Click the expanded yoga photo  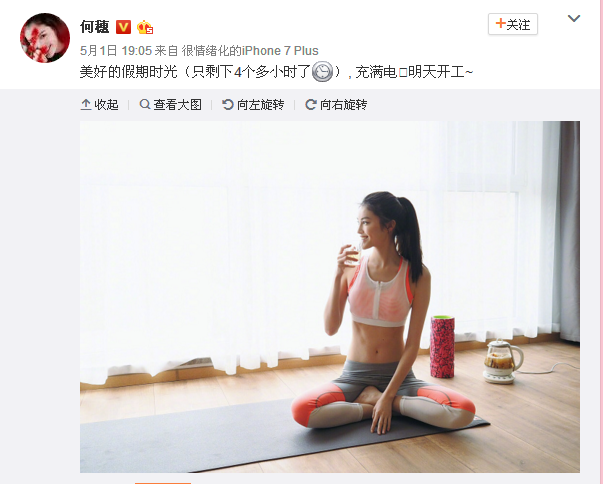330,297
